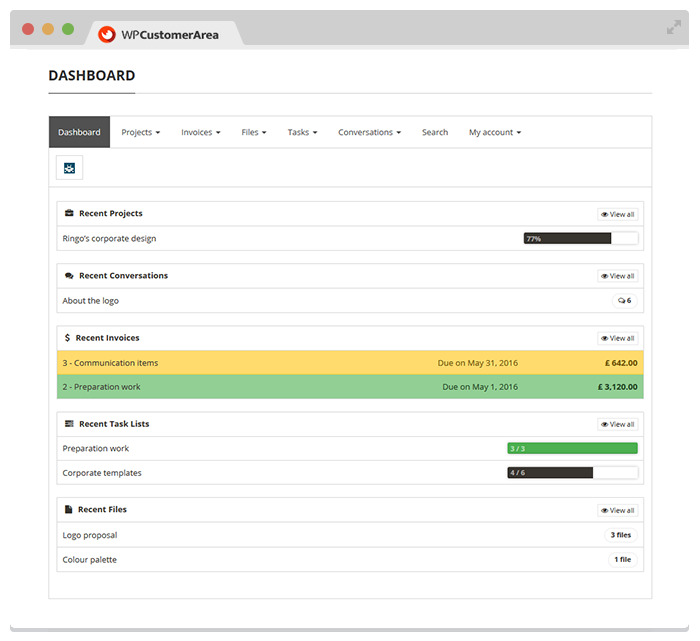The image size is (700, 641).
Task: Click the briefcase icon beside Recent Projects
Action: click(x=69, y=214)
